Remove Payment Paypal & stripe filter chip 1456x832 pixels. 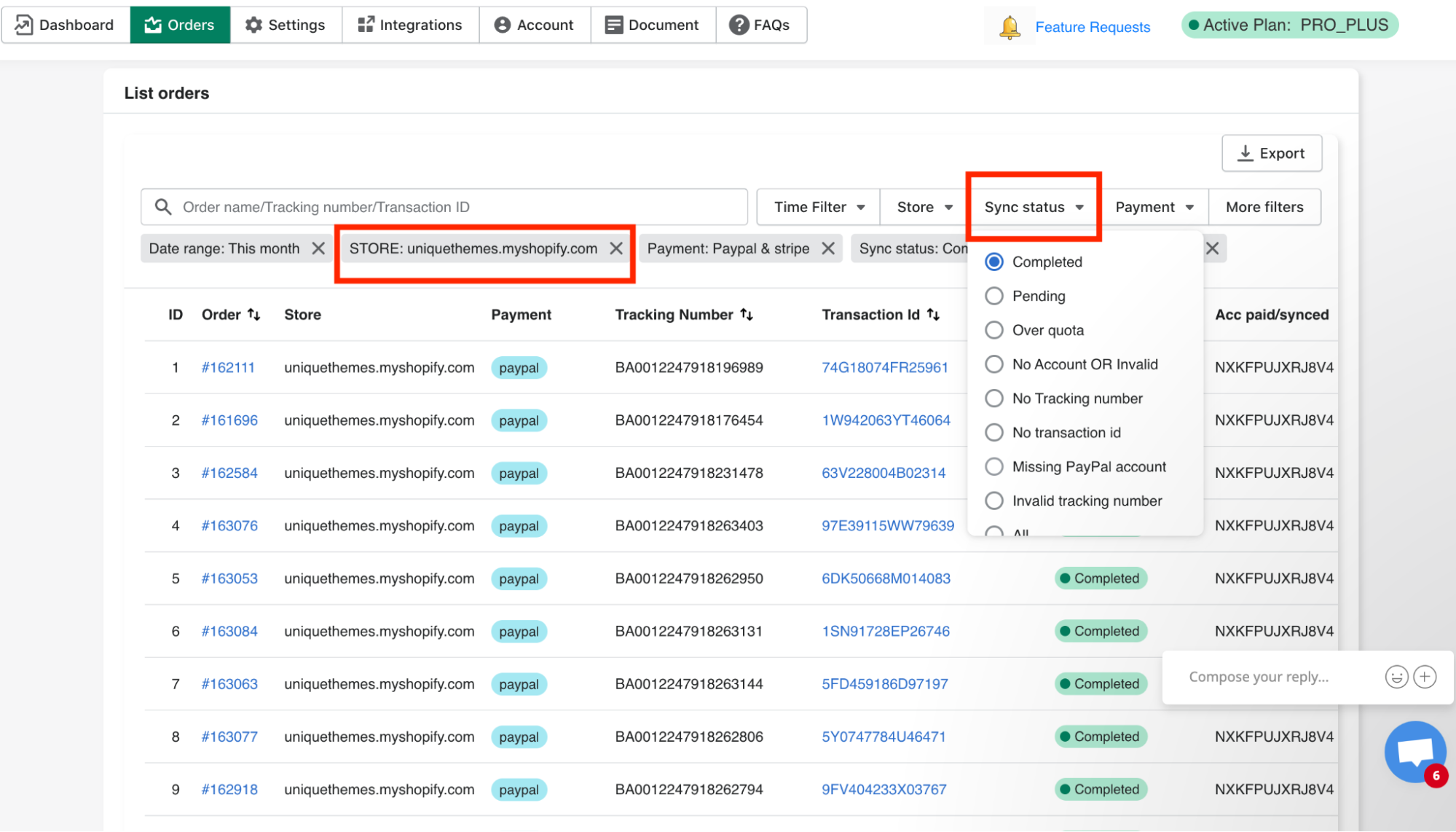(x=828, y=248)
